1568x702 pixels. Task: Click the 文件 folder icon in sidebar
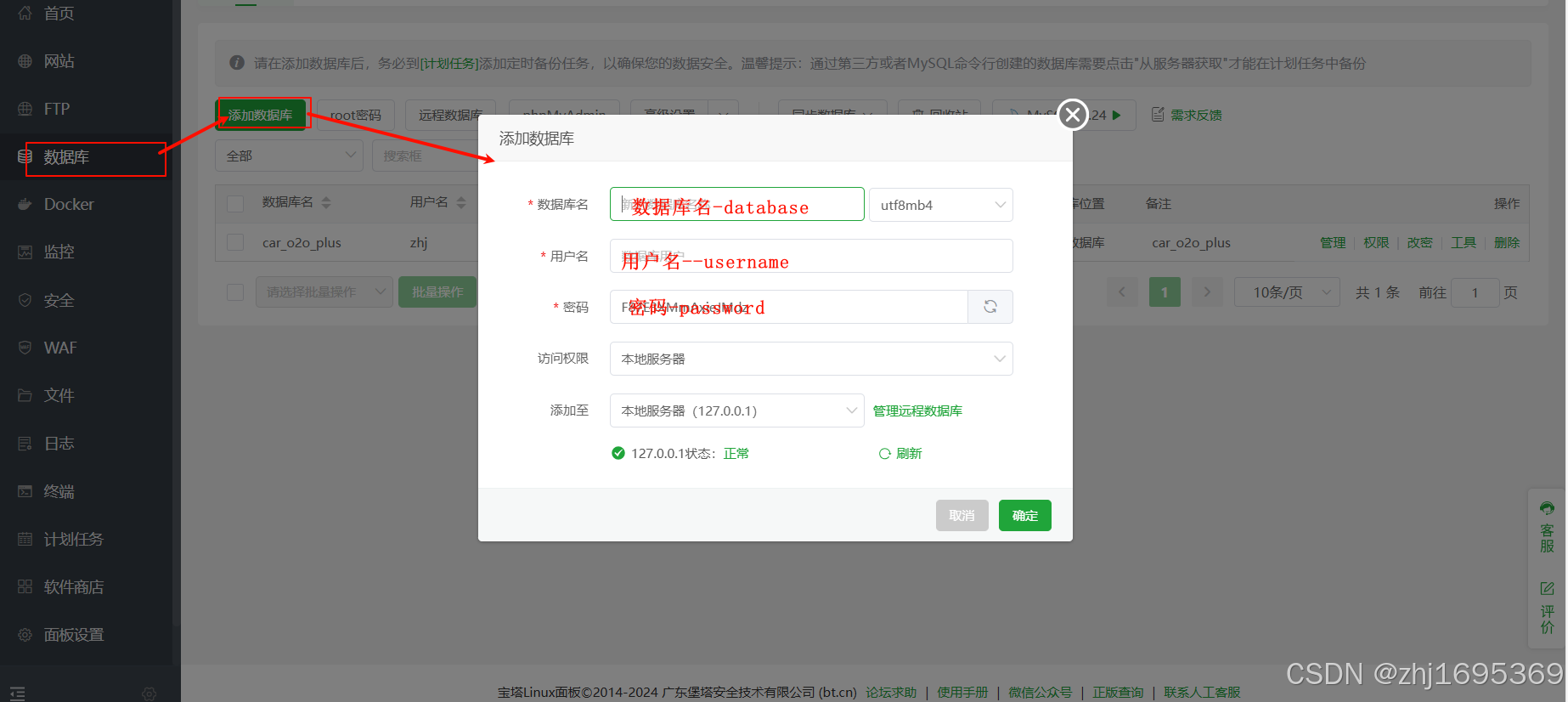coord(25,395)
